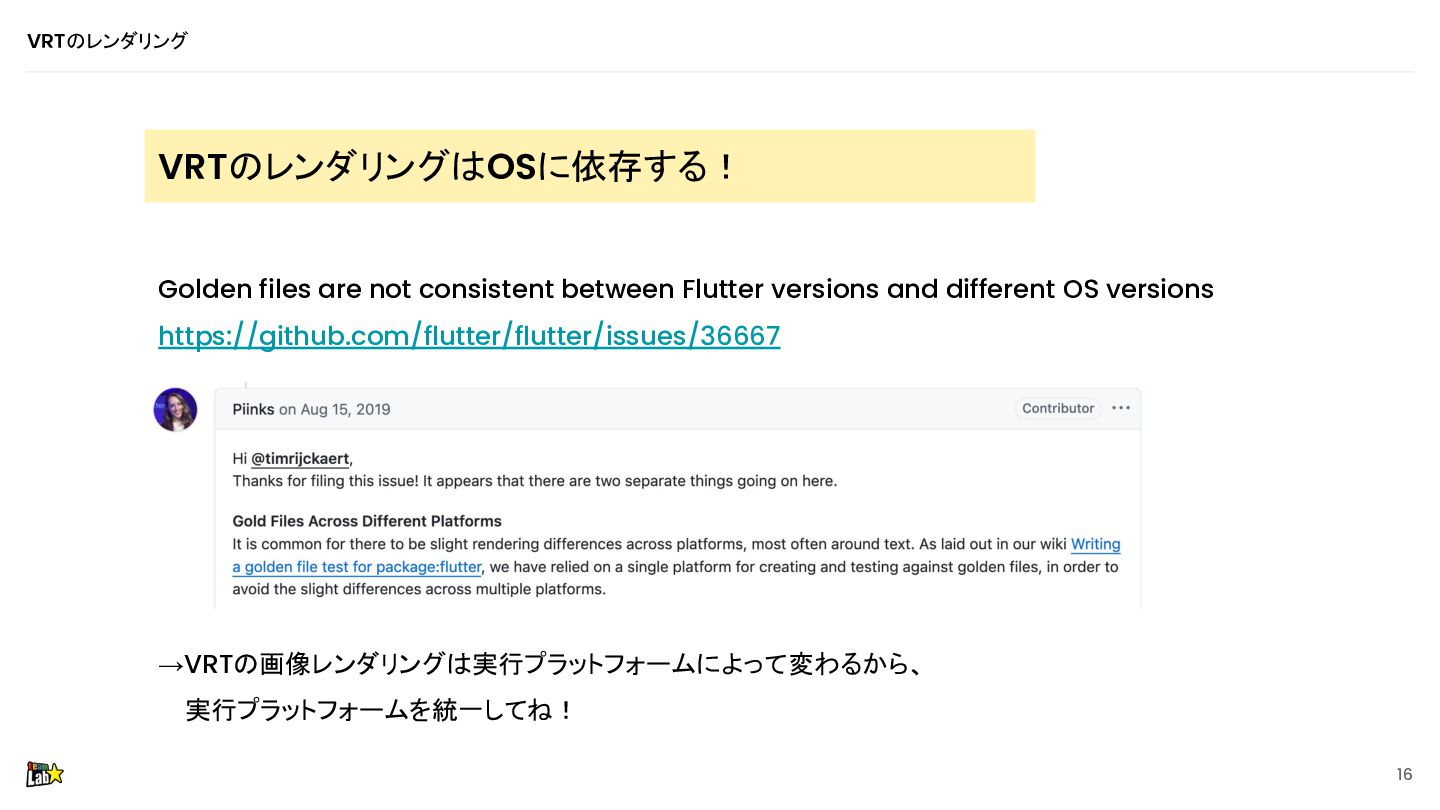Open the Piinks username link

(253, 409)
